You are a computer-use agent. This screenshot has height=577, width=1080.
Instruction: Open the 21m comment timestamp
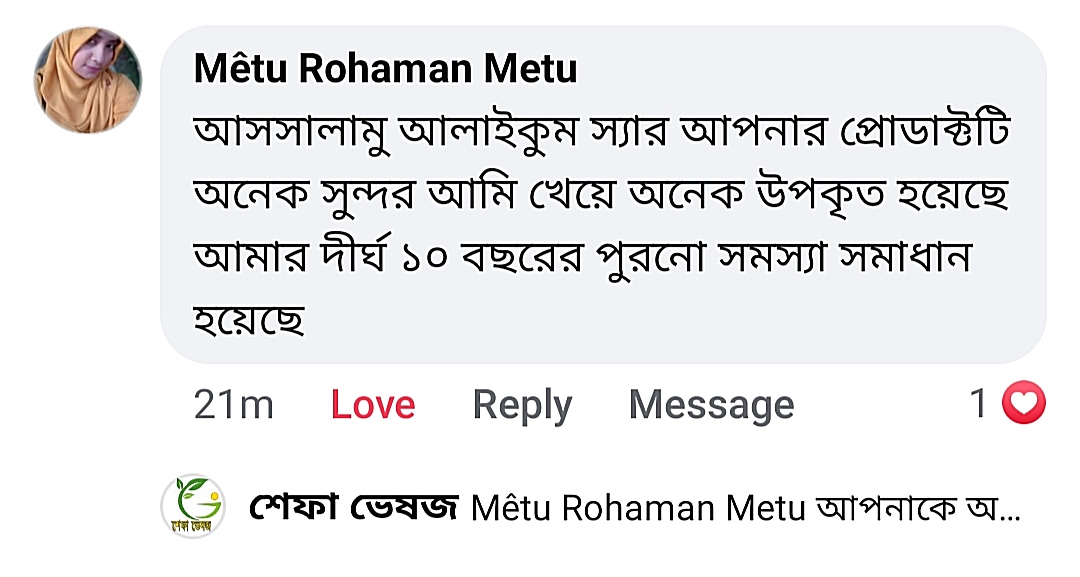click(x=233, y=405)
